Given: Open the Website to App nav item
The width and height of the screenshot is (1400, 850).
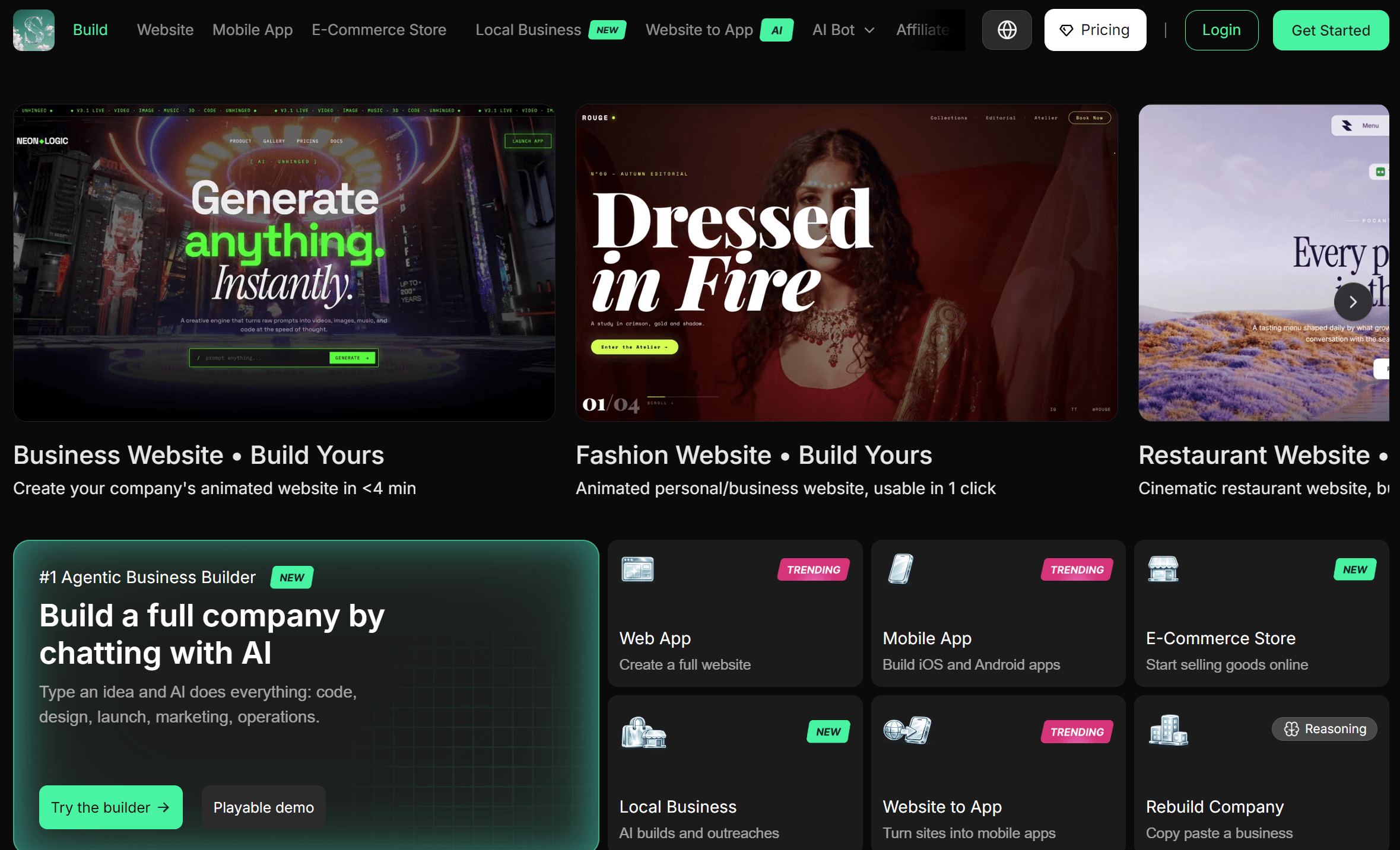Looking at the screenshot, I should coord(699,30).
